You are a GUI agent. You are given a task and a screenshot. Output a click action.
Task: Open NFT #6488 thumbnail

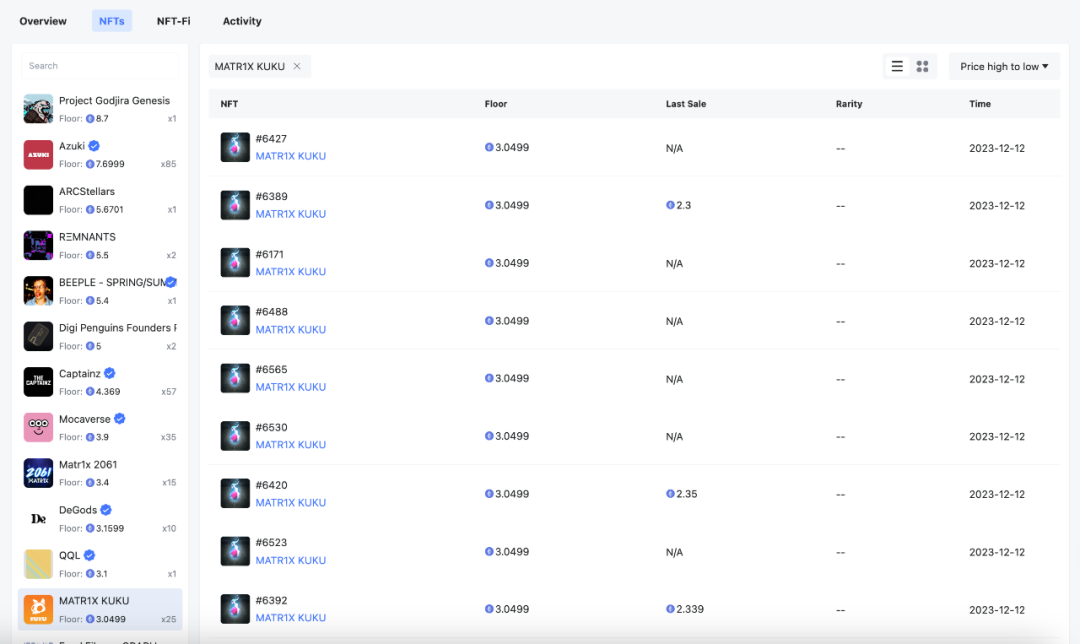point(235,320)
